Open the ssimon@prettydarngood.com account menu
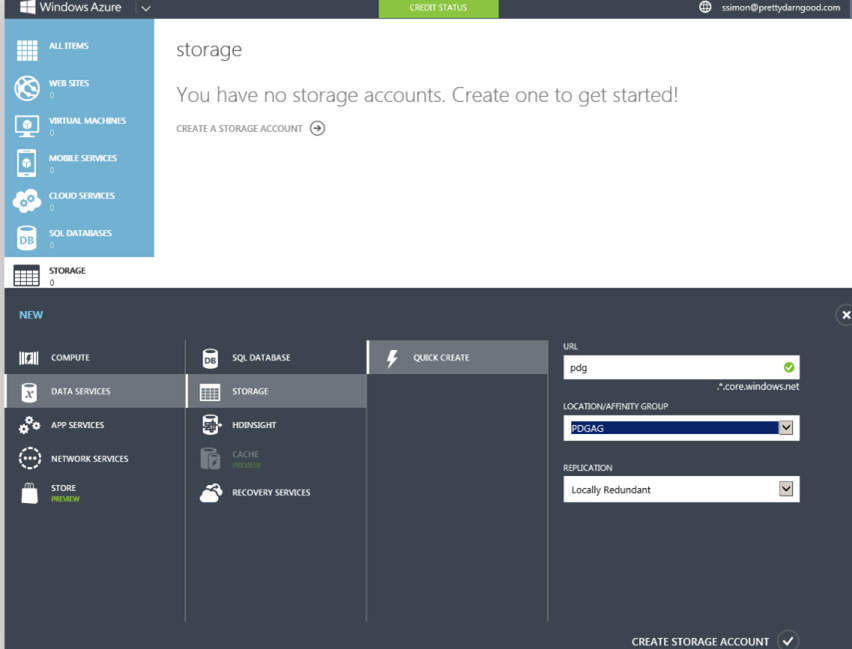The image size is (852, 649). (781, 8)
